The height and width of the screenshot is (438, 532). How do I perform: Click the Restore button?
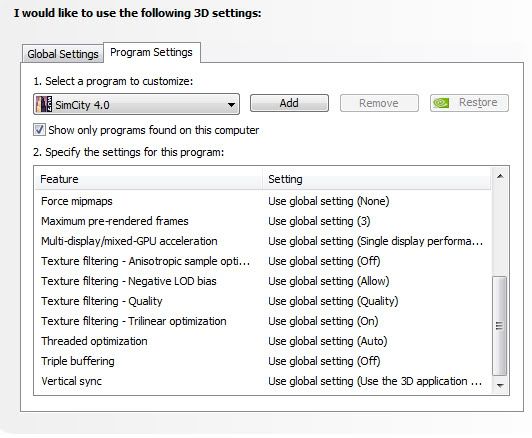coord(469,103)
